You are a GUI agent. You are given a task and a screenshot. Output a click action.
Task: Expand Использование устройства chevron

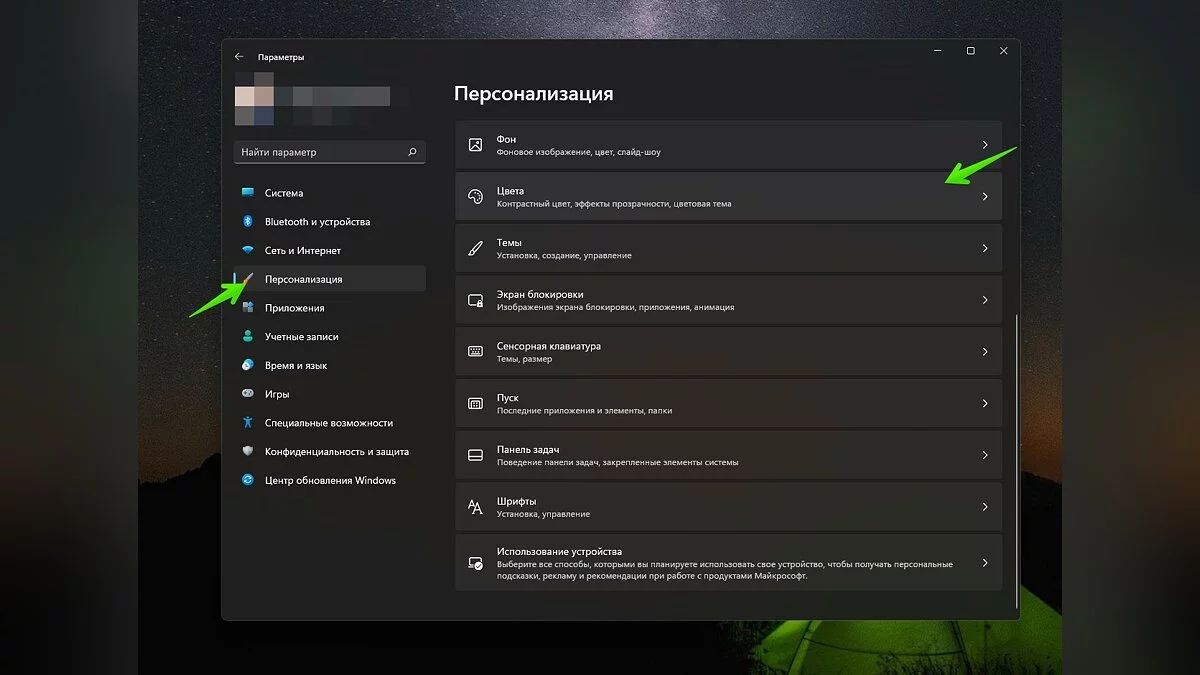tap(985, 563)
